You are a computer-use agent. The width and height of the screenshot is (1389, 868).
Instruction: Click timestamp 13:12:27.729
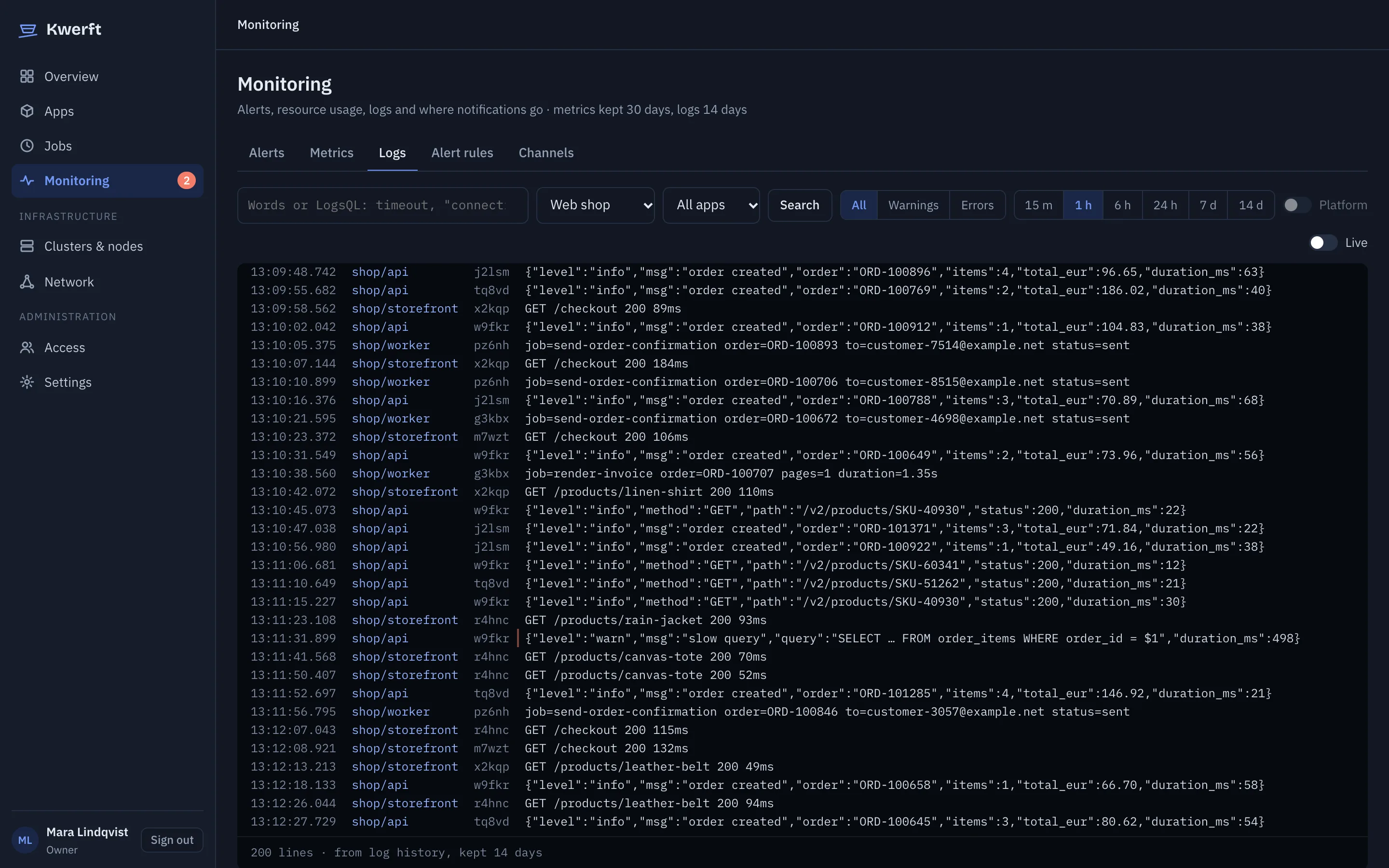click(x=293, y=822)
